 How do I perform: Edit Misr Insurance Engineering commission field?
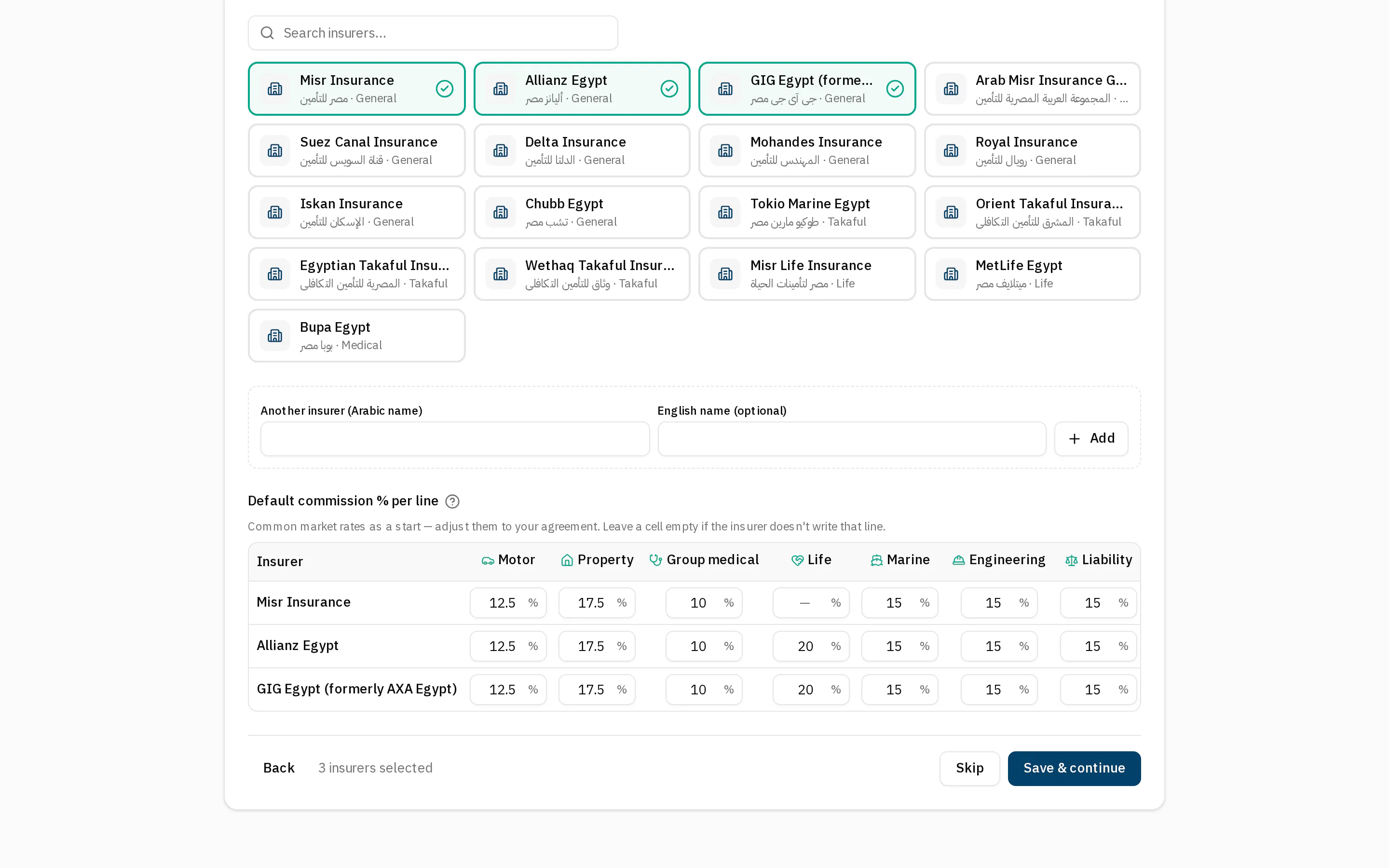click(x=999, y=603)
